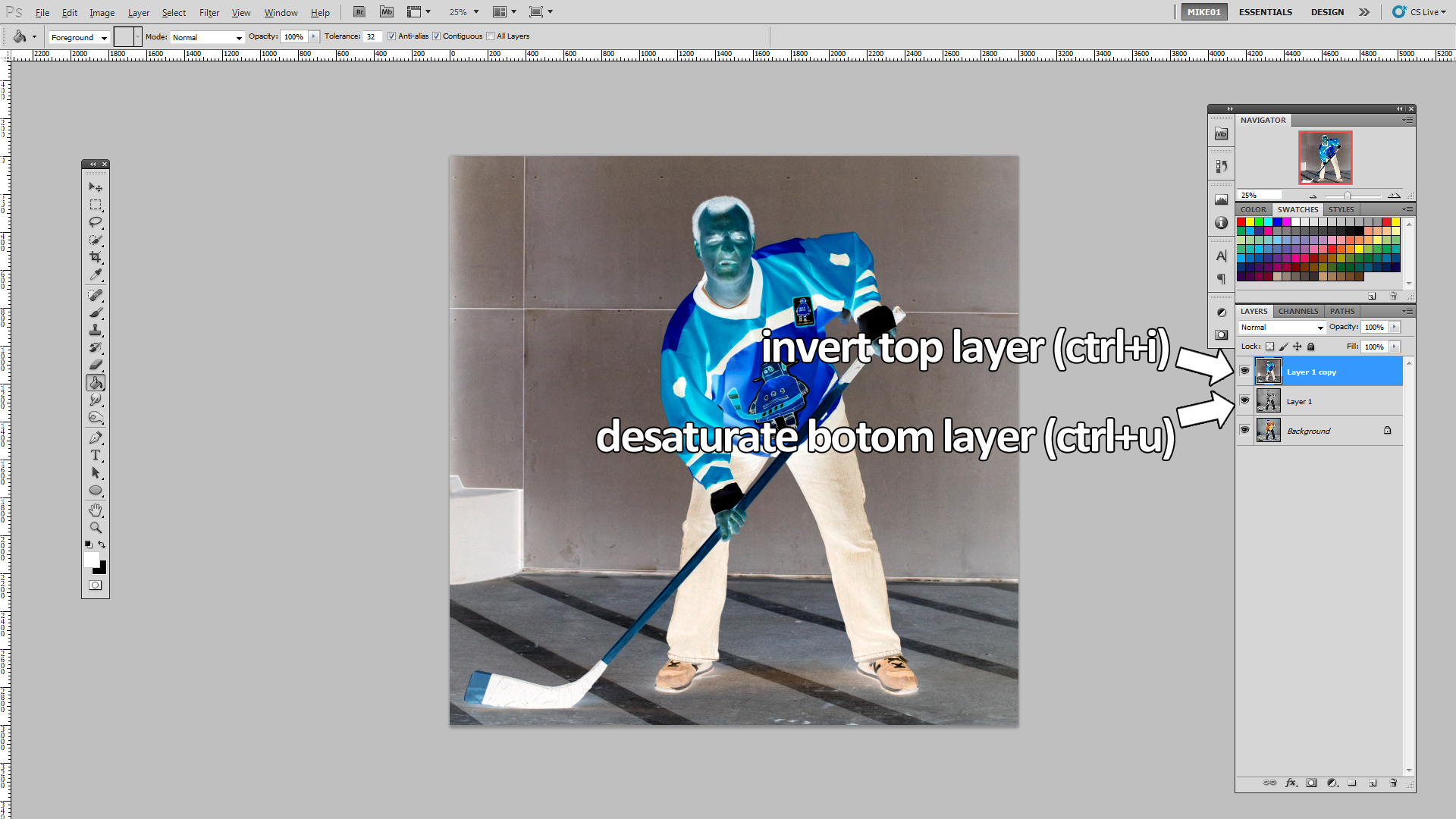The width and height of the screenshot is (1456, 819).
Task: Toggle the Contiguous checkbox
Action: click(x=437, y=36)
